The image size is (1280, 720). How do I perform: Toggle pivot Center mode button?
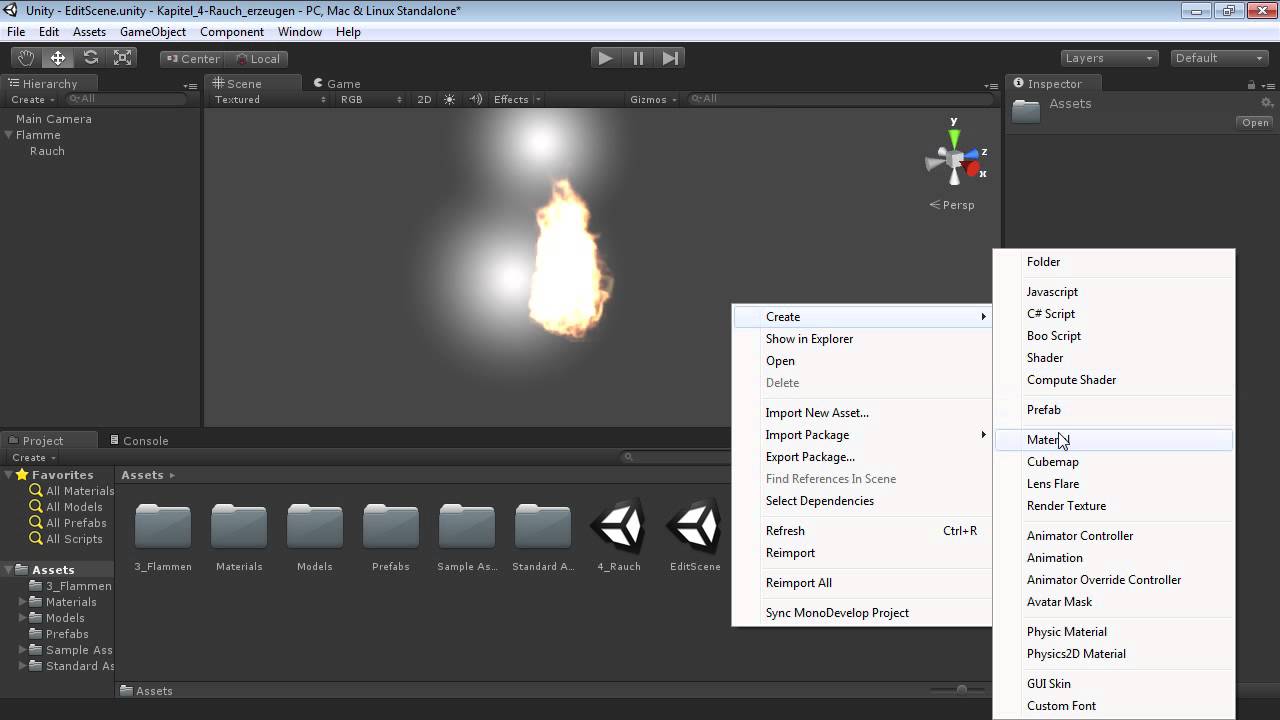pos(193,58)
